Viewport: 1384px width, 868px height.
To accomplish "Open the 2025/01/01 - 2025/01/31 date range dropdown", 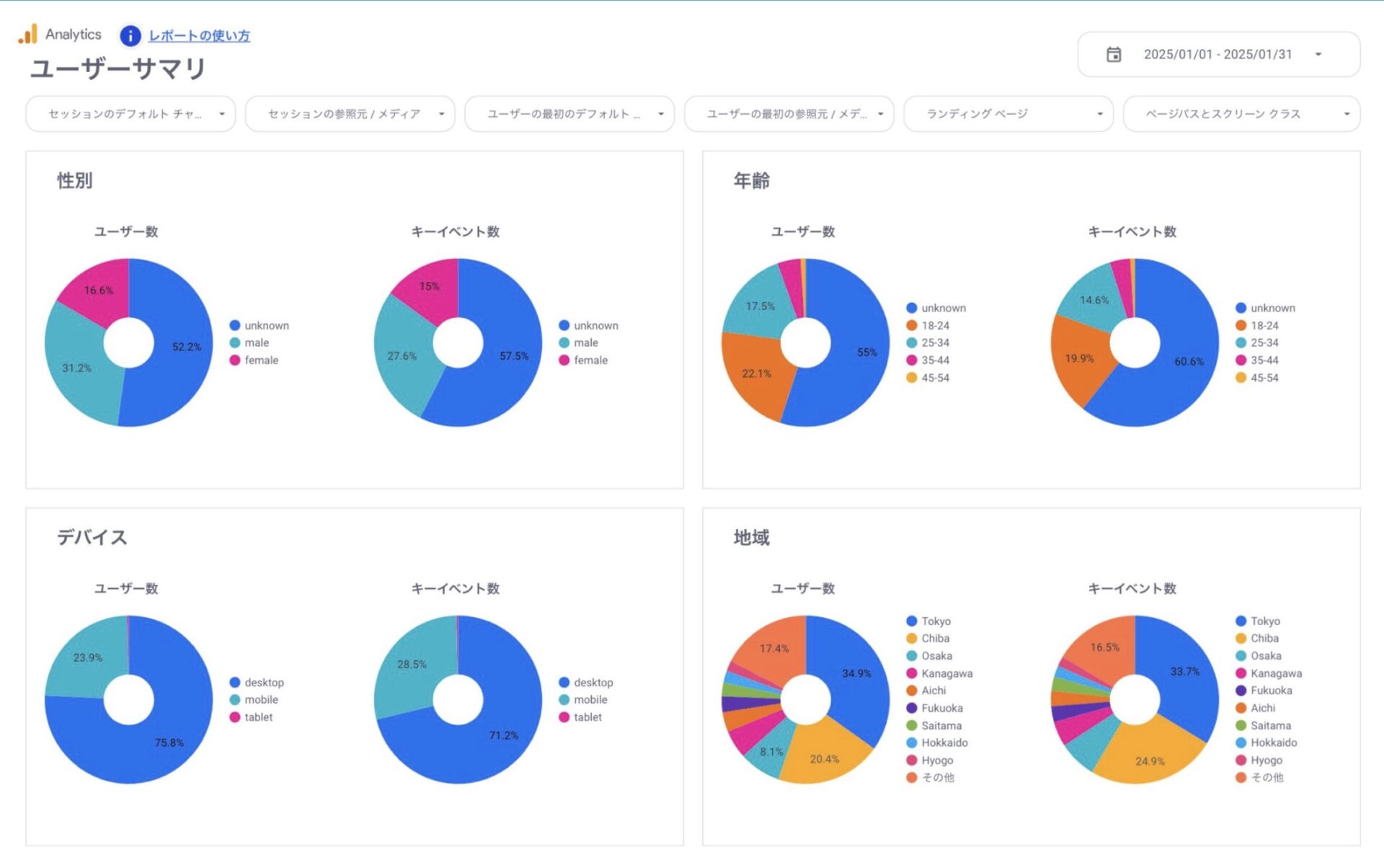I will pyautogui.click(x=1218, y=54).
